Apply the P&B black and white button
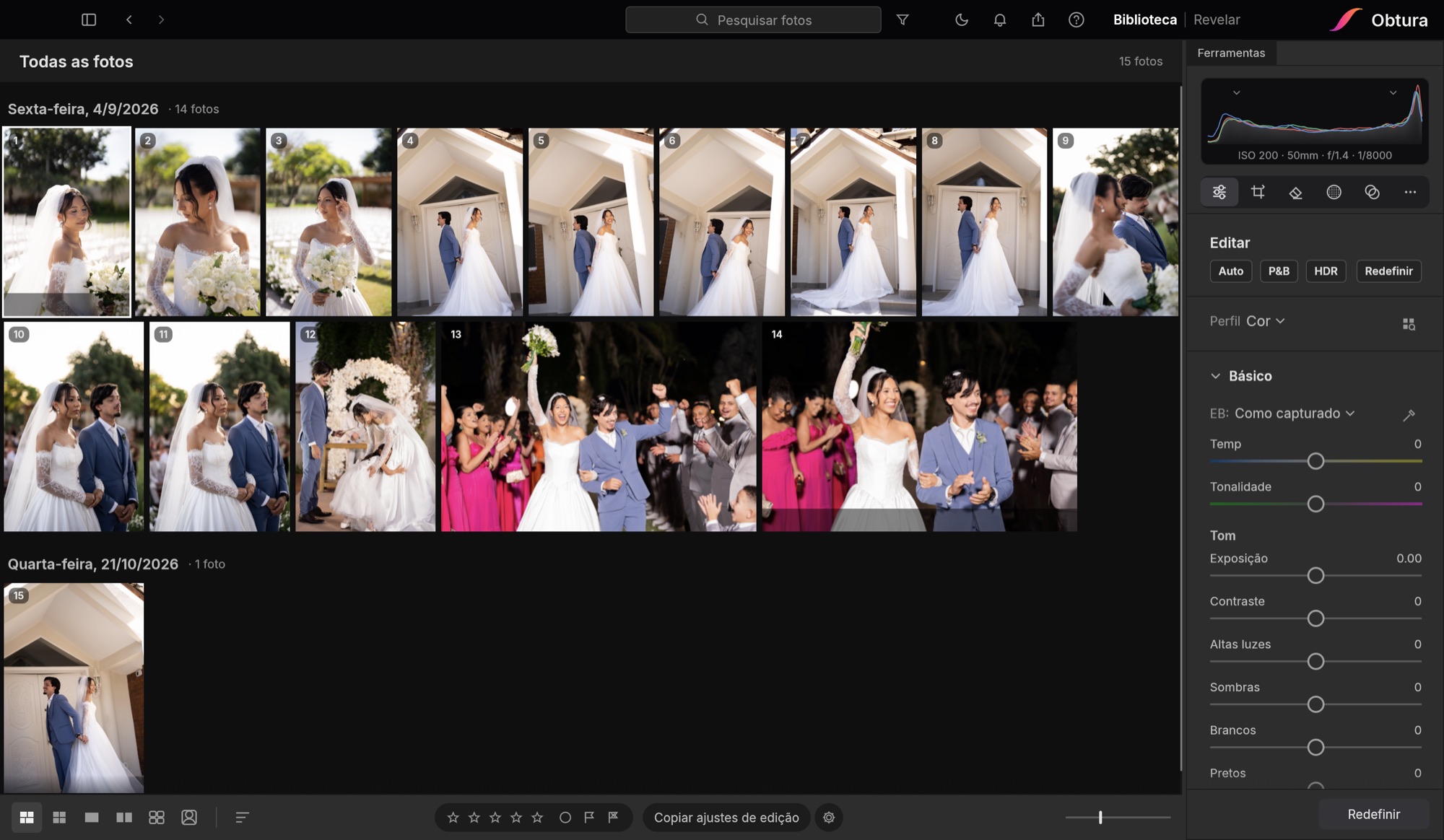Image resolution: width=1444 pixels, height=840 pixels. 1279,271
